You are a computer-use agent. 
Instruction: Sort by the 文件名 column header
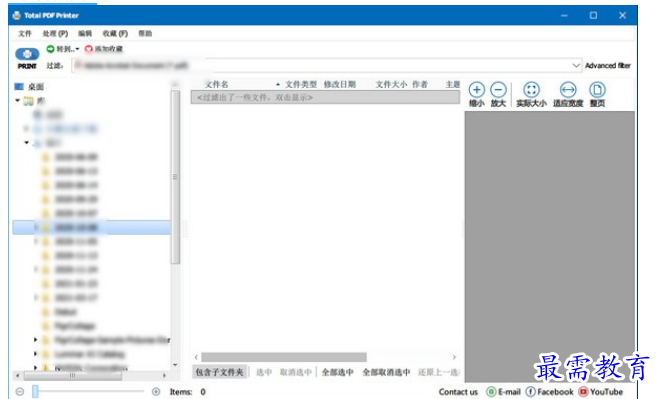click(x=217, y=84)
